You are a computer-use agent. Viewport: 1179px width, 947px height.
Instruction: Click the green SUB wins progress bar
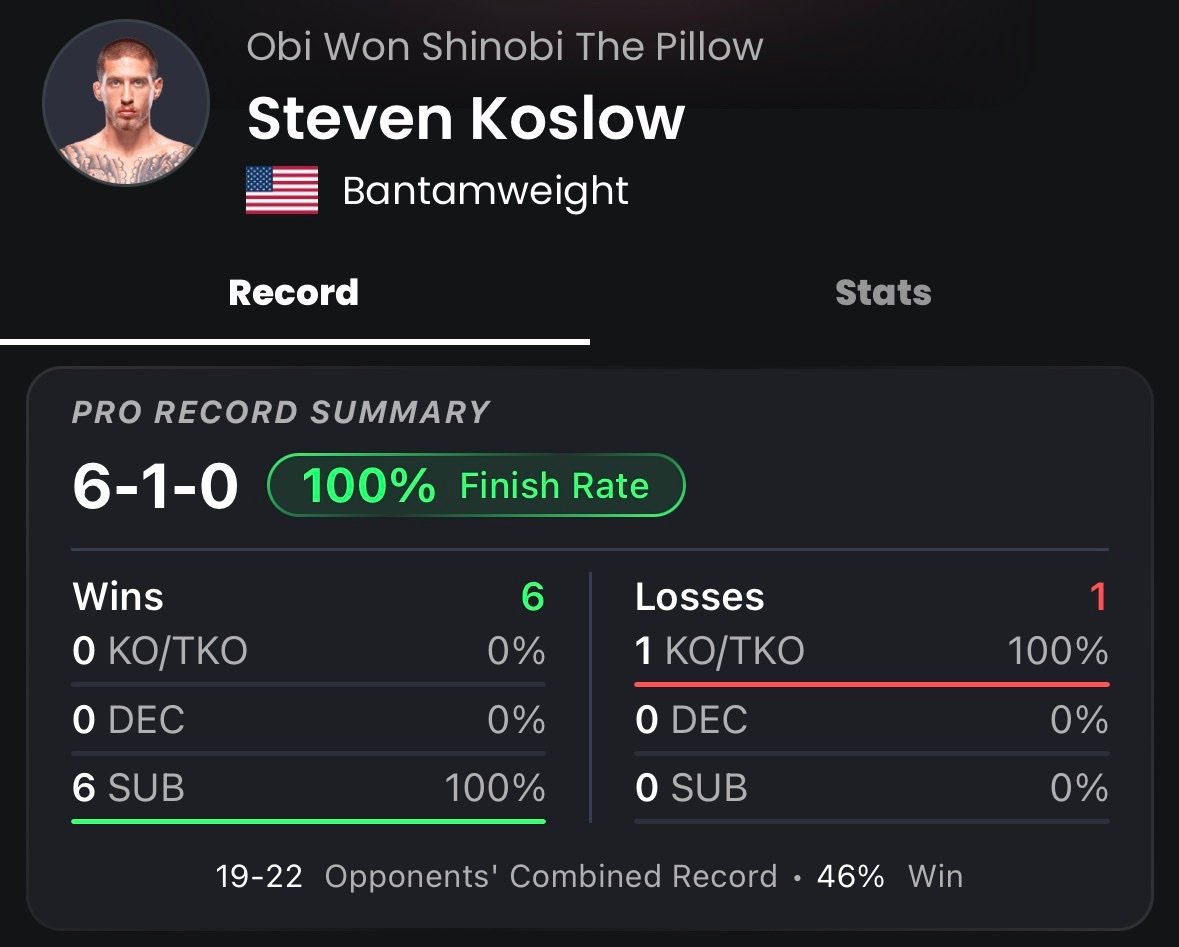click(308, 821)
